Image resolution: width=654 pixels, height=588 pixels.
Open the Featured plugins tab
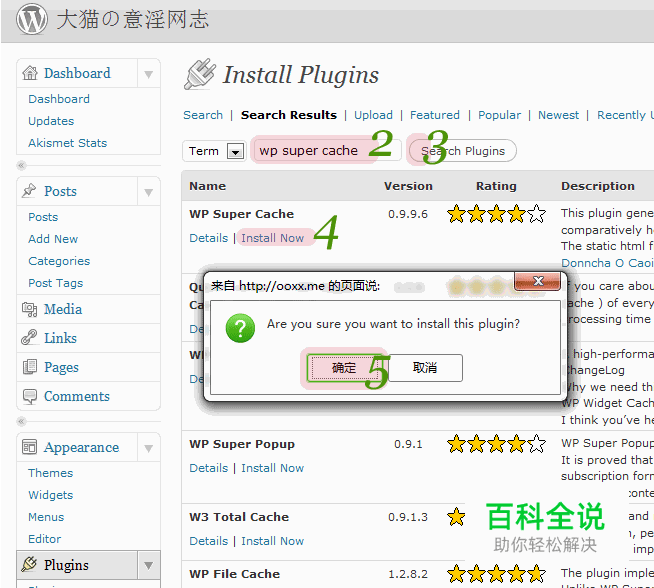435,115
